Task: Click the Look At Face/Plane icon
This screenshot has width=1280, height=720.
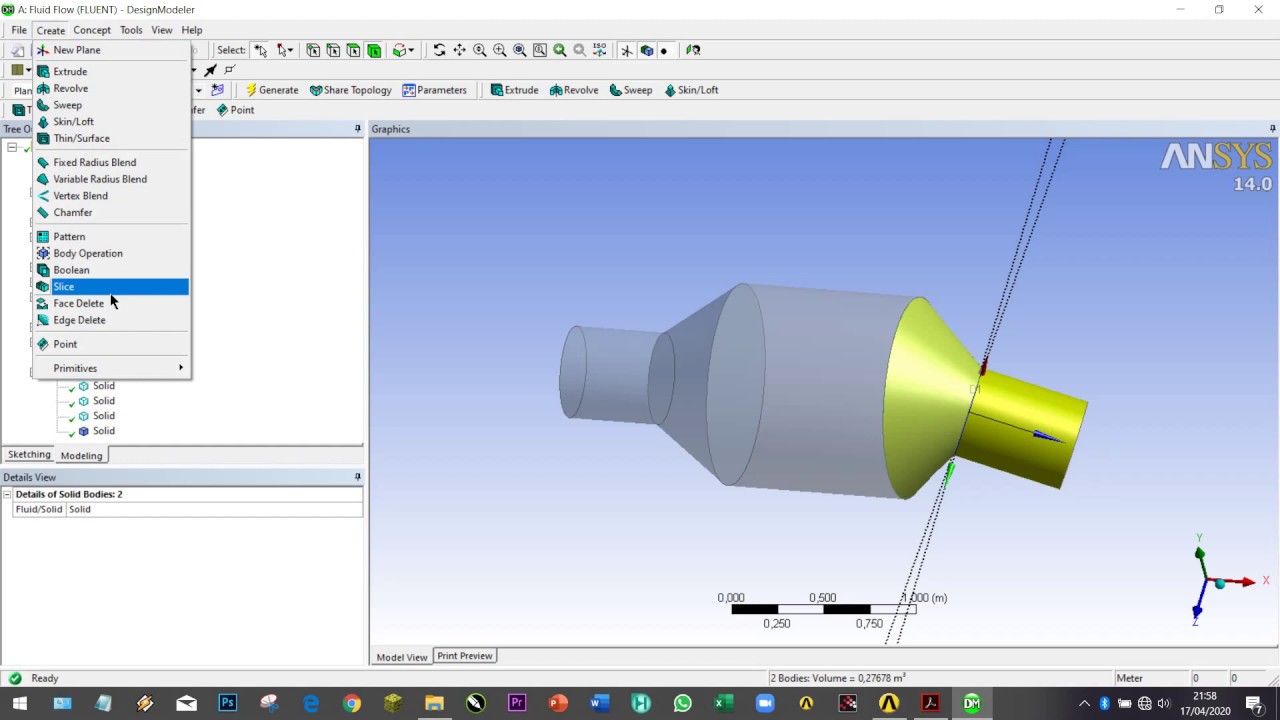Action: (x=694, y=50)
